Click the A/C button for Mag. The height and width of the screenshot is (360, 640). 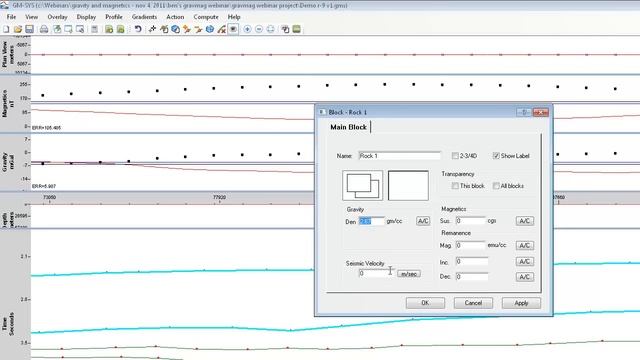[x=524, y=245]
